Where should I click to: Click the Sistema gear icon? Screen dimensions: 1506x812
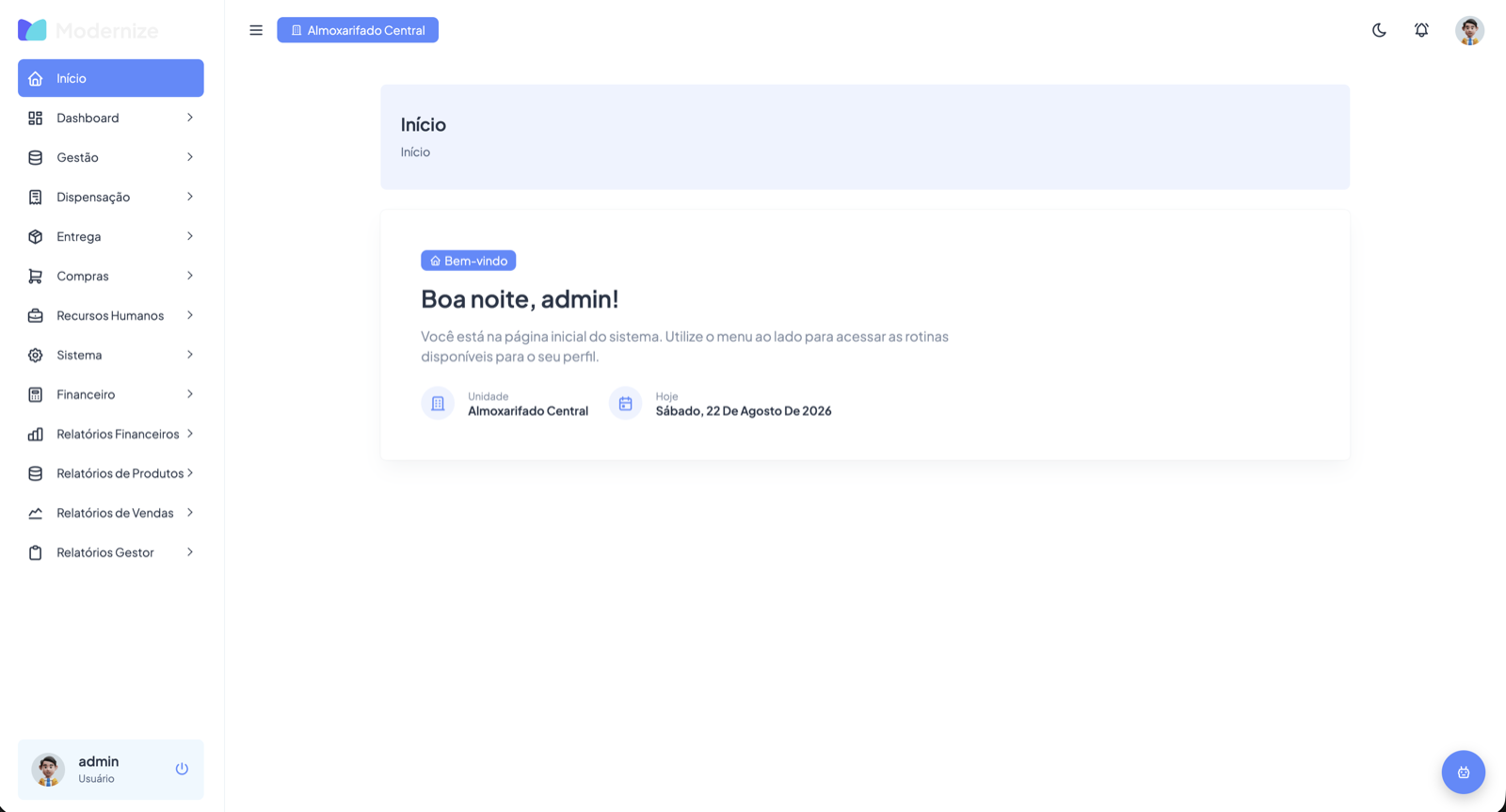(x=36, y=355)
